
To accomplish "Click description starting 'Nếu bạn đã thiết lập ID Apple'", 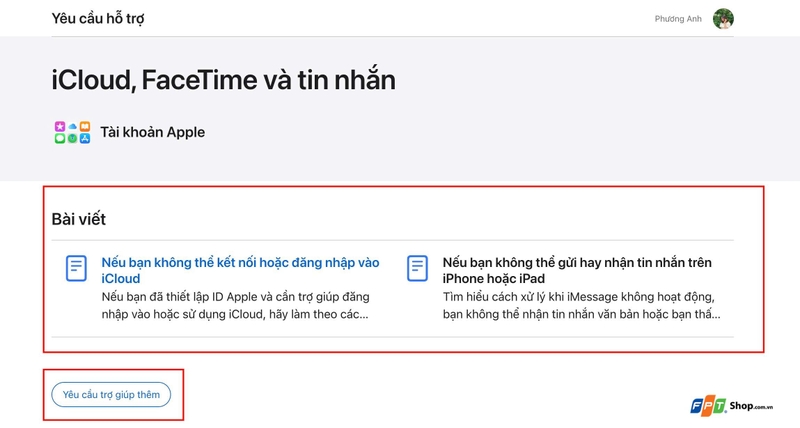I will click(x=235, y=306).
